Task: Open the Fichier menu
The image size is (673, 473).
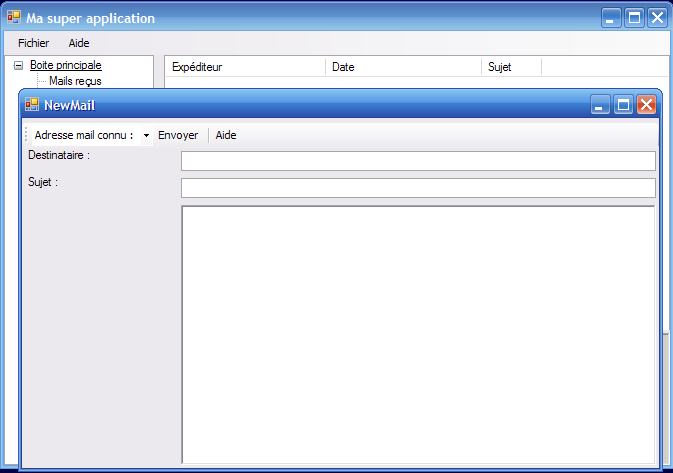Action: (x=33, y=43)
